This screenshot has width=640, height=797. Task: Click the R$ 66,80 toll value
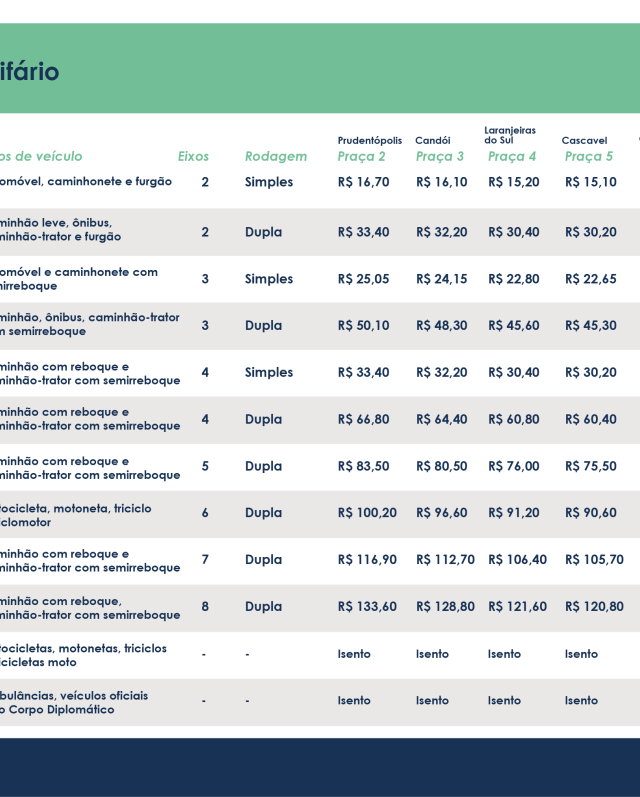[x=363, y=420]
